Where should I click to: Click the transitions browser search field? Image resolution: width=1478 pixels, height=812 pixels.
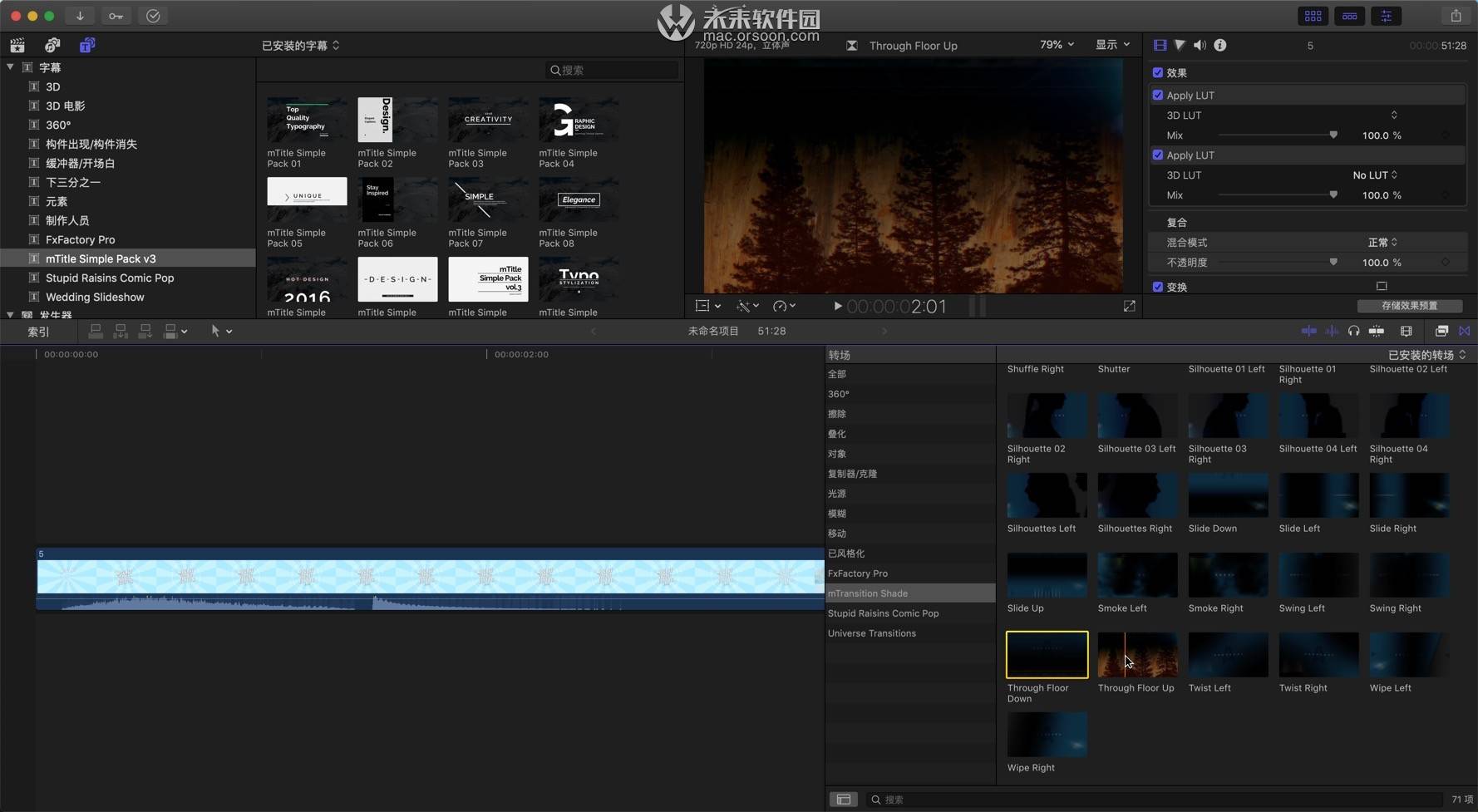tap(1155, 800)
